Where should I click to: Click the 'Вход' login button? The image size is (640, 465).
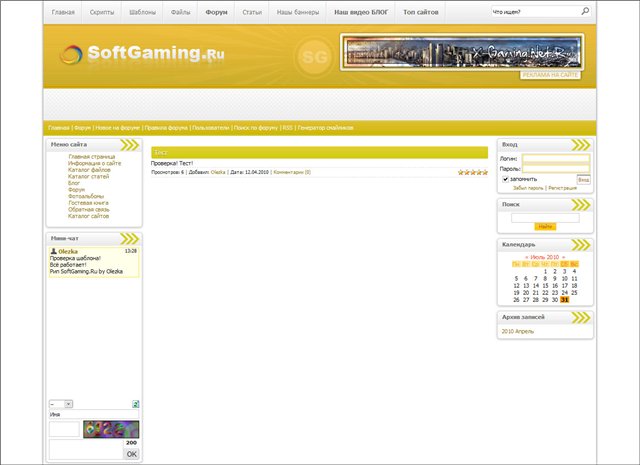click(x=584, y=180)
